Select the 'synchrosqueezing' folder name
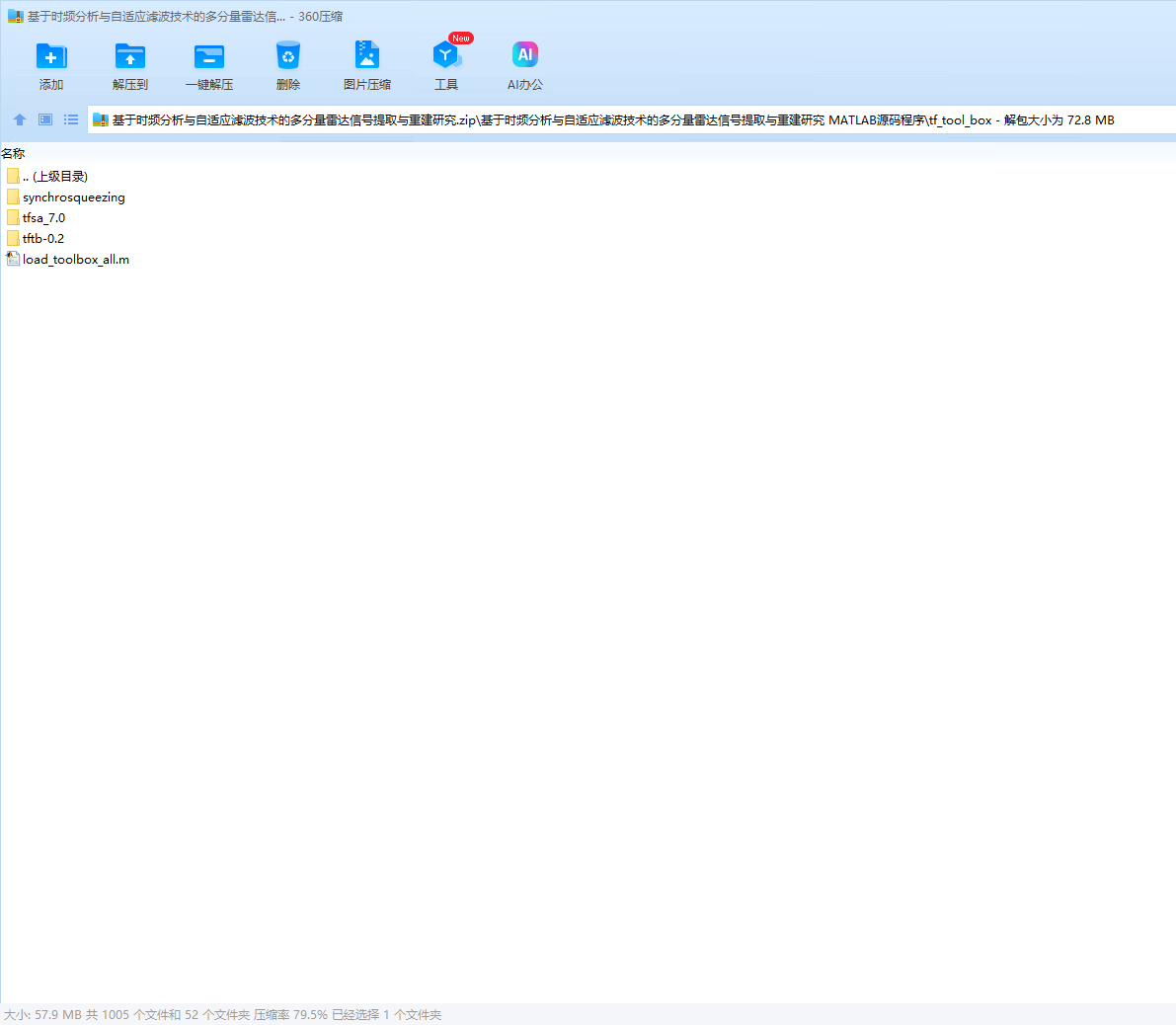The width and height of the screenshot is (1176, 1025). click(x=73, y=197)
